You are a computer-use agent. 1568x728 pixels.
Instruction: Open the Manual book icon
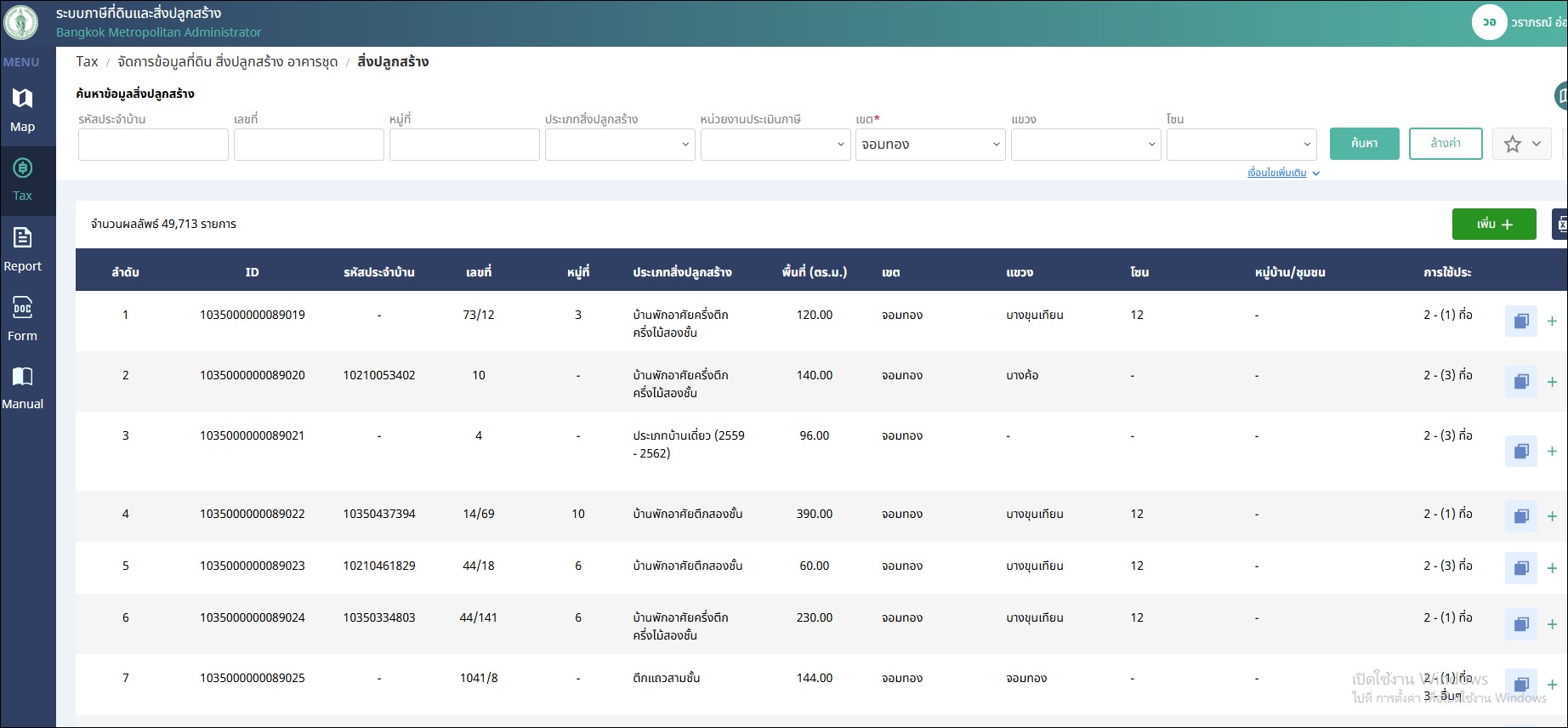22,377
